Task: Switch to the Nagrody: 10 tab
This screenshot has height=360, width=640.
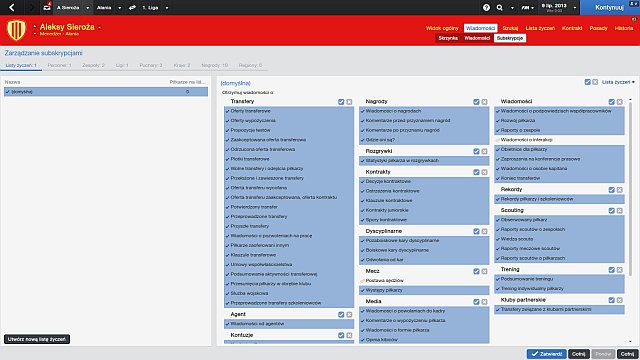Action: coord(214,65)
